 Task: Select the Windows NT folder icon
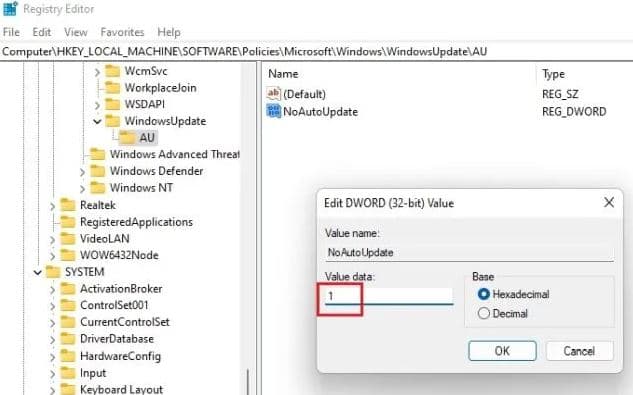(97, 188)
